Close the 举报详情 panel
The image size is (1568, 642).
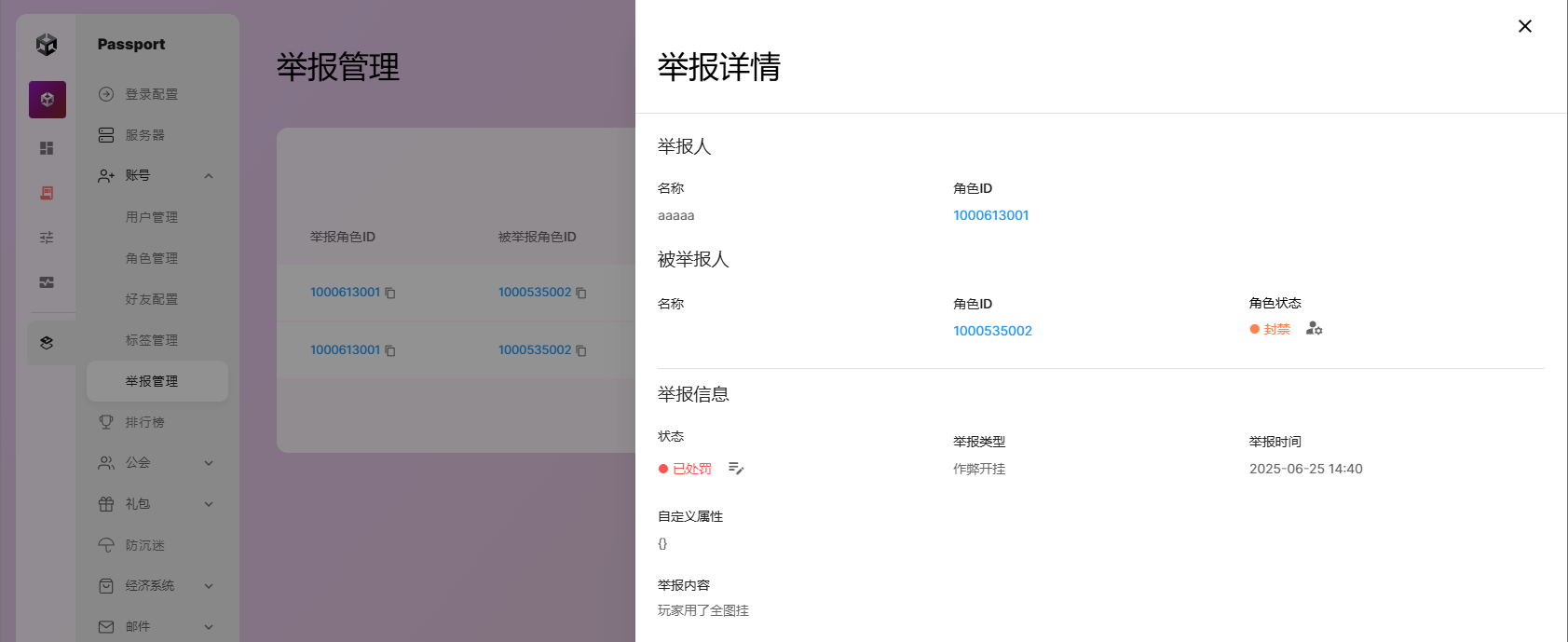pyautogui.click(x=1525, y=26)
